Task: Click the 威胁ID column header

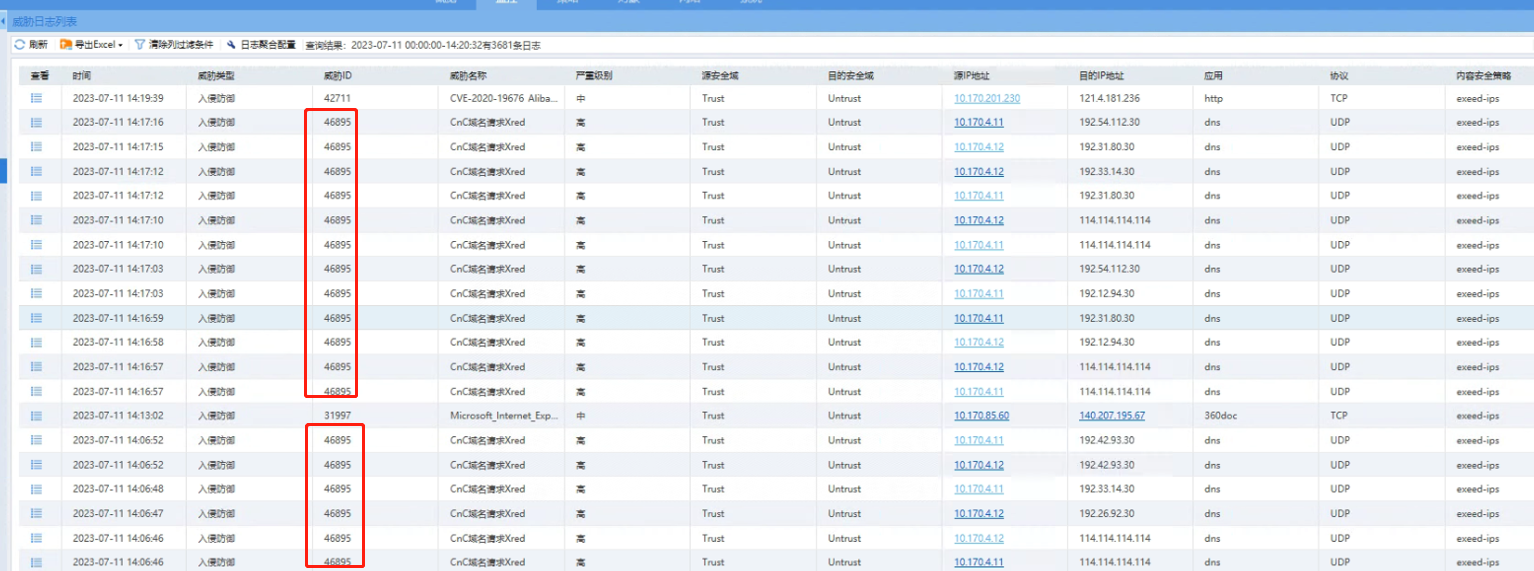Action: click(x=338, y=75)
